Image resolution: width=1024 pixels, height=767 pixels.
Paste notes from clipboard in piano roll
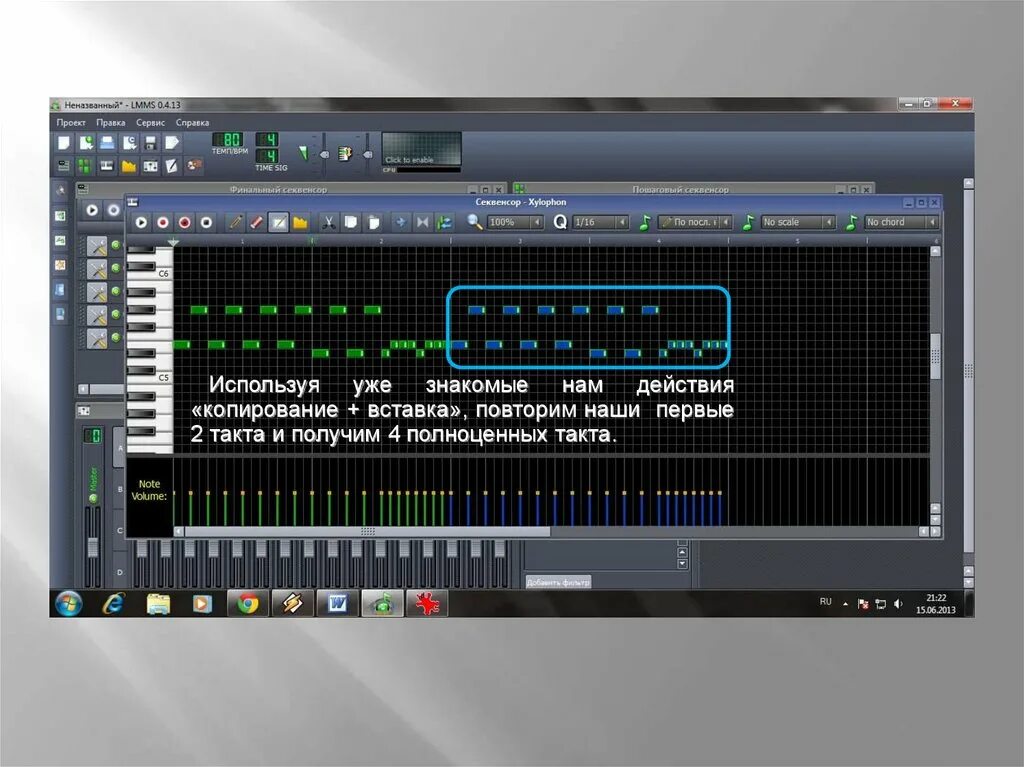[x=373, y=222]
